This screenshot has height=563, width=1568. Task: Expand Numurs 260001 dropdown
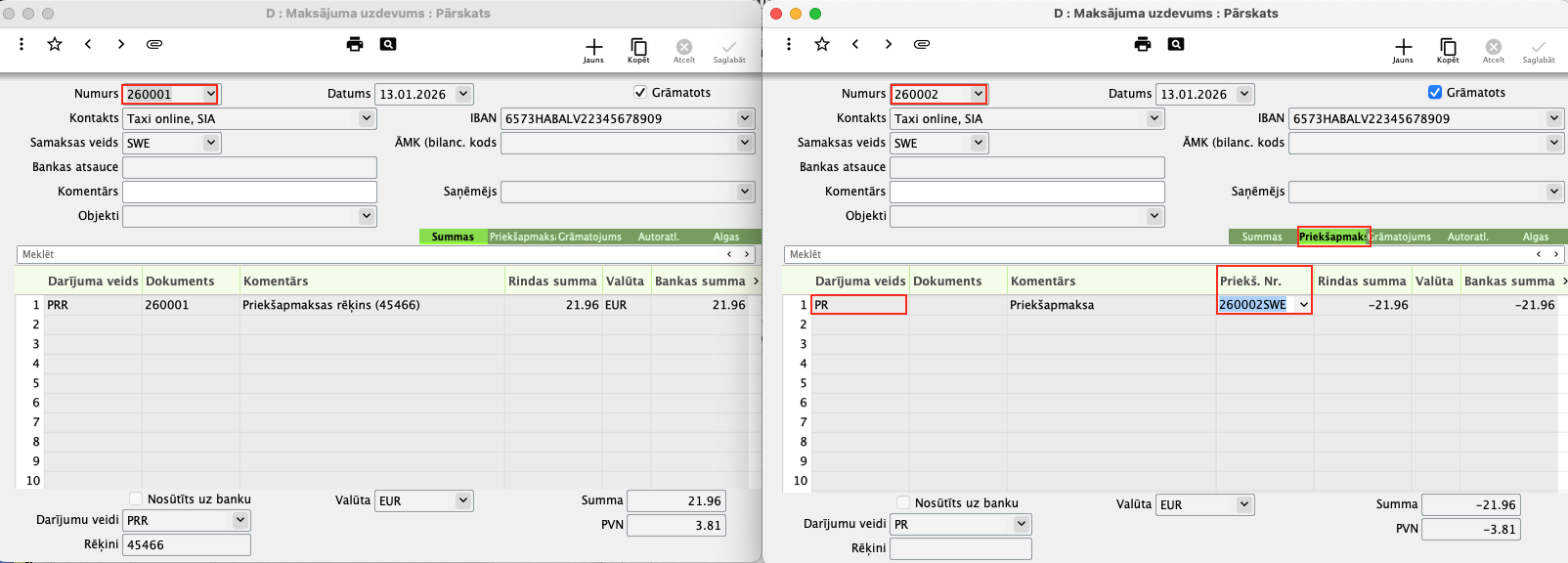coord(210,94)
